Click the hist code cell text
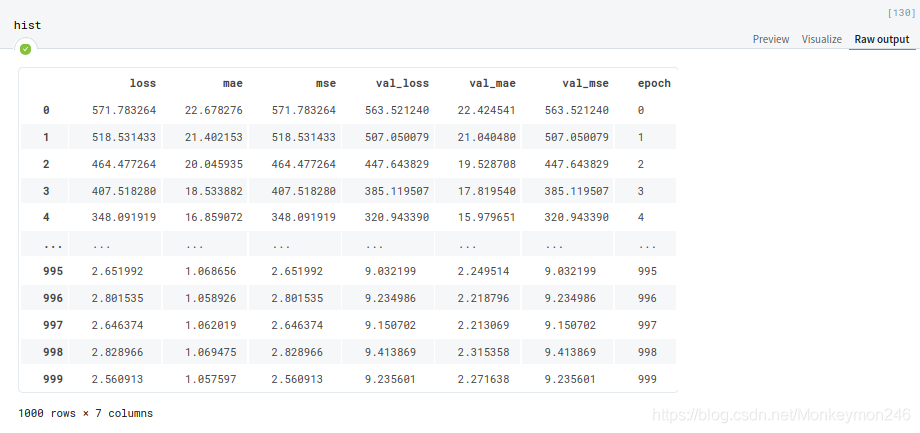 (x=28, y=25)
